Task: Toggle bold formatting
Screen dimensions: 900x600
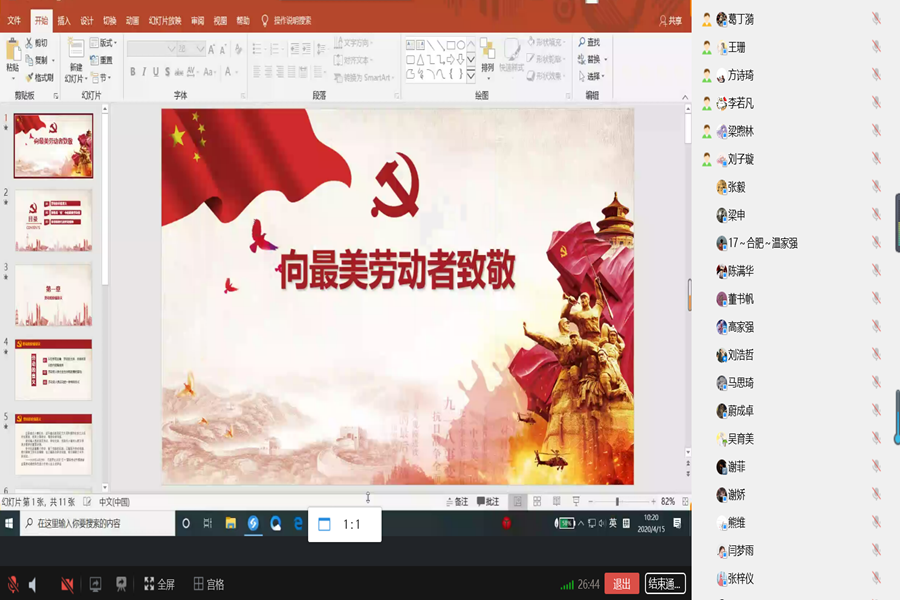Action: pyautogui.click(x=133, y=72)
